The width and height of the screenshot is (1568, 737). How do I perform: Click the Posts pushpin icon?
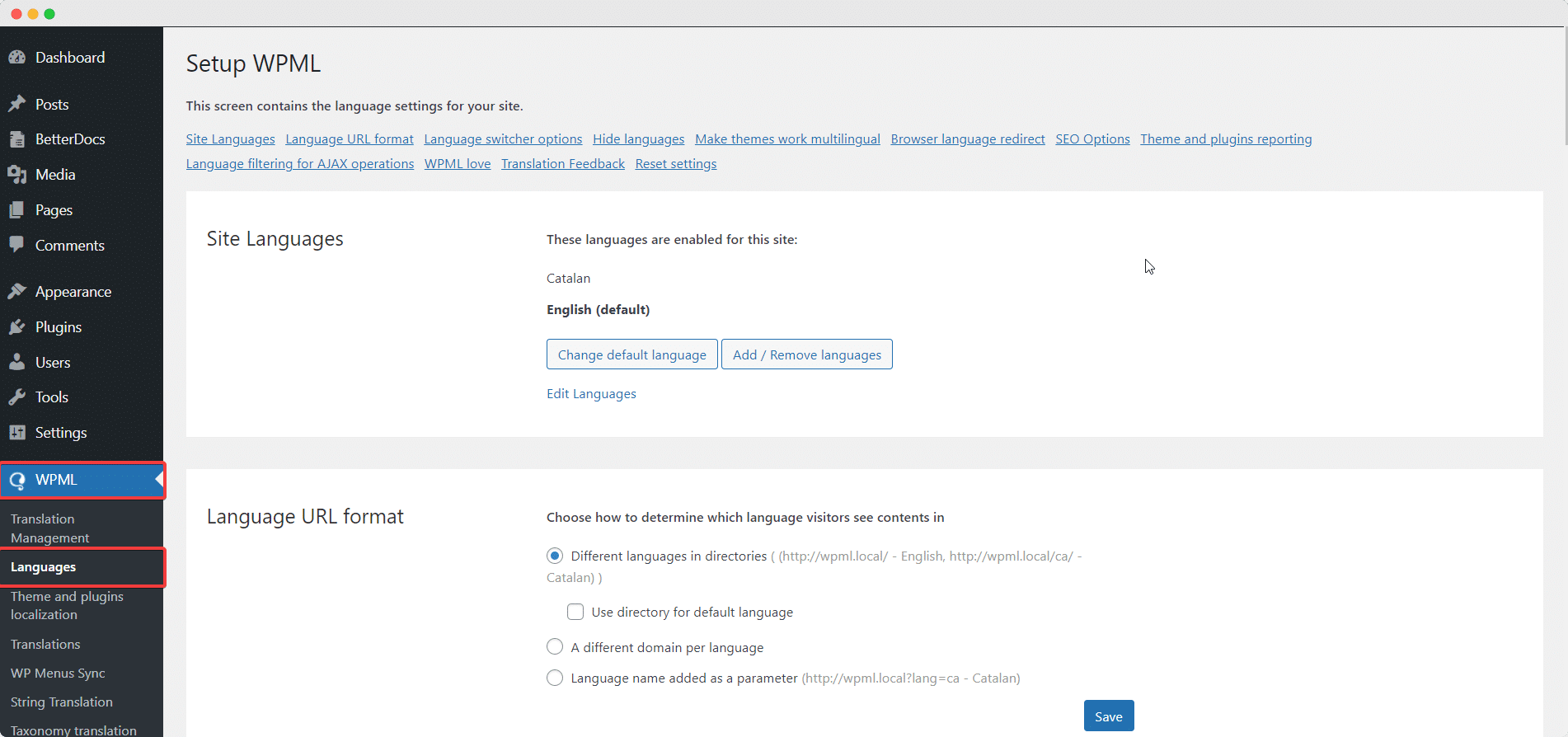tap(17, 105)
